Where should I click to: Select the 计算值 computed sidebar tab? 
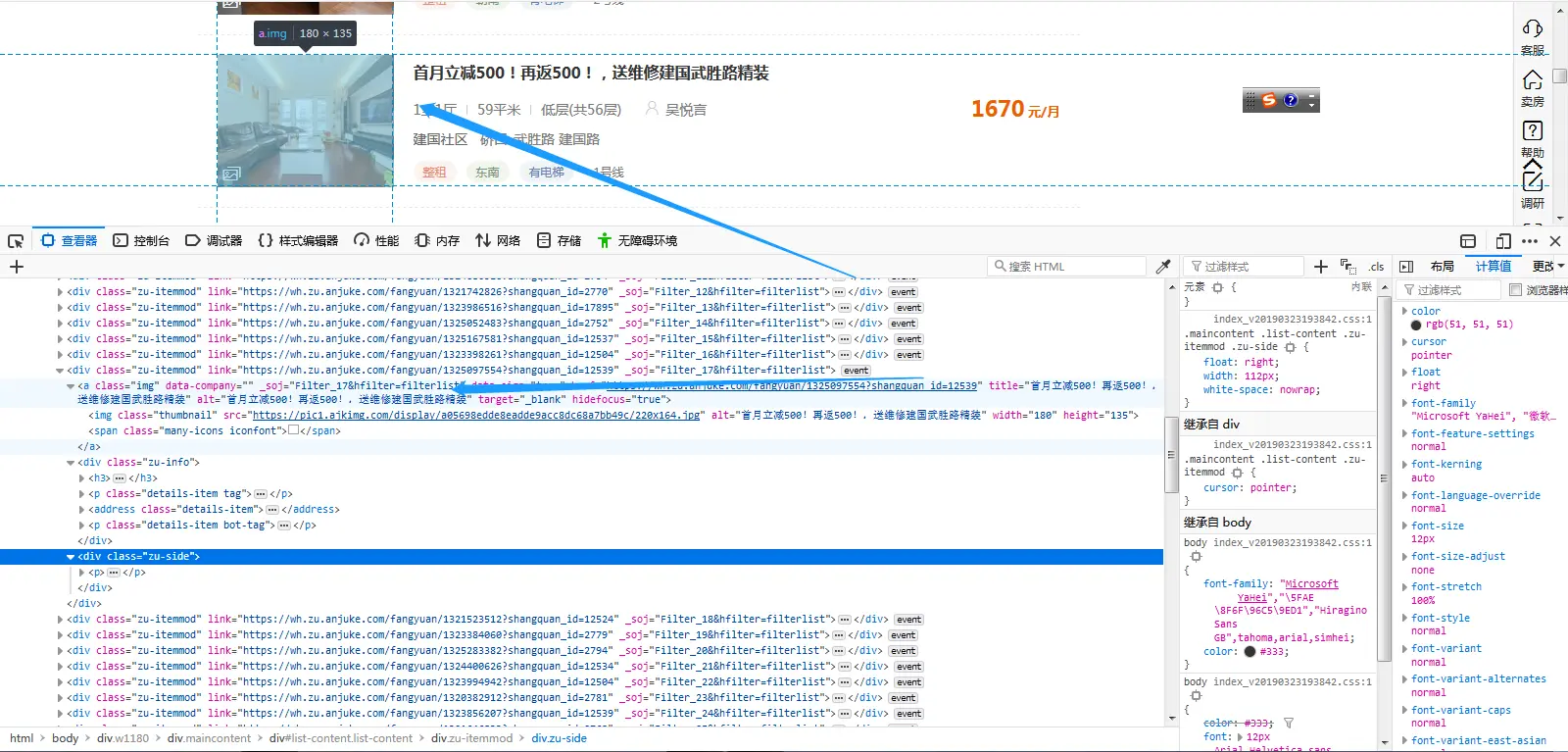[1494, 267]
